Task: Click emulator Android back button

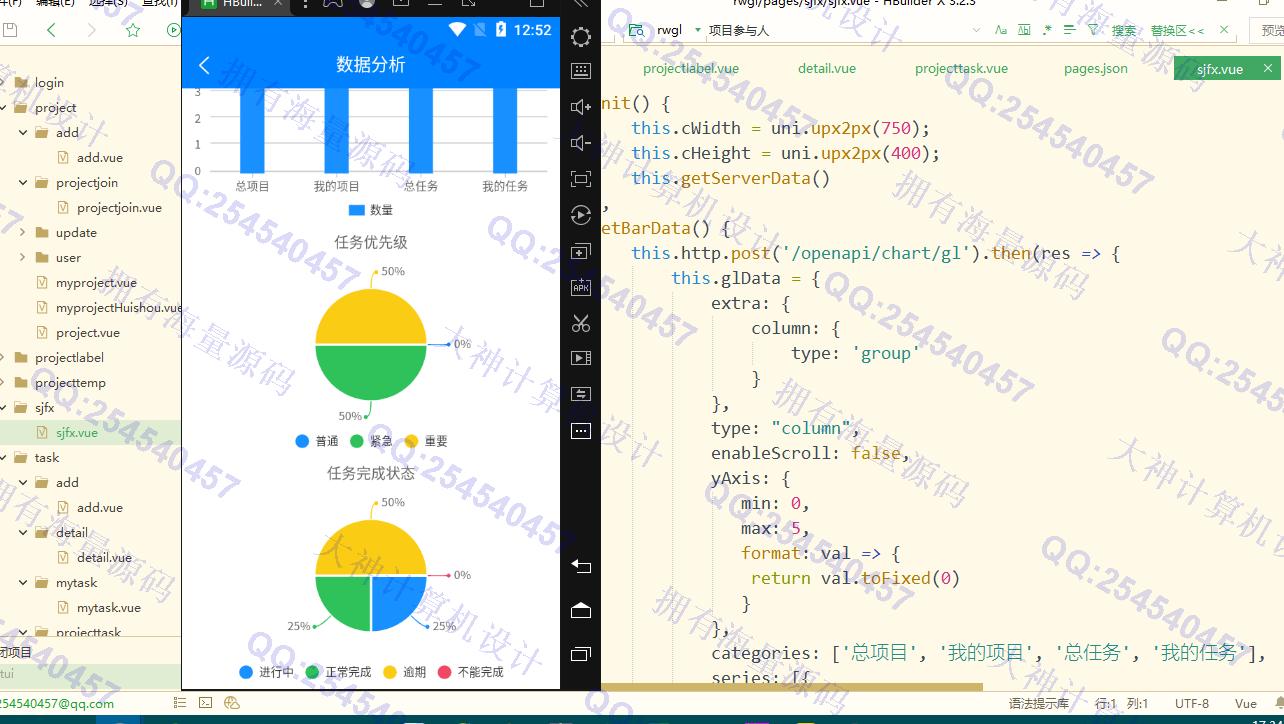Action: [x=581, y=566]
